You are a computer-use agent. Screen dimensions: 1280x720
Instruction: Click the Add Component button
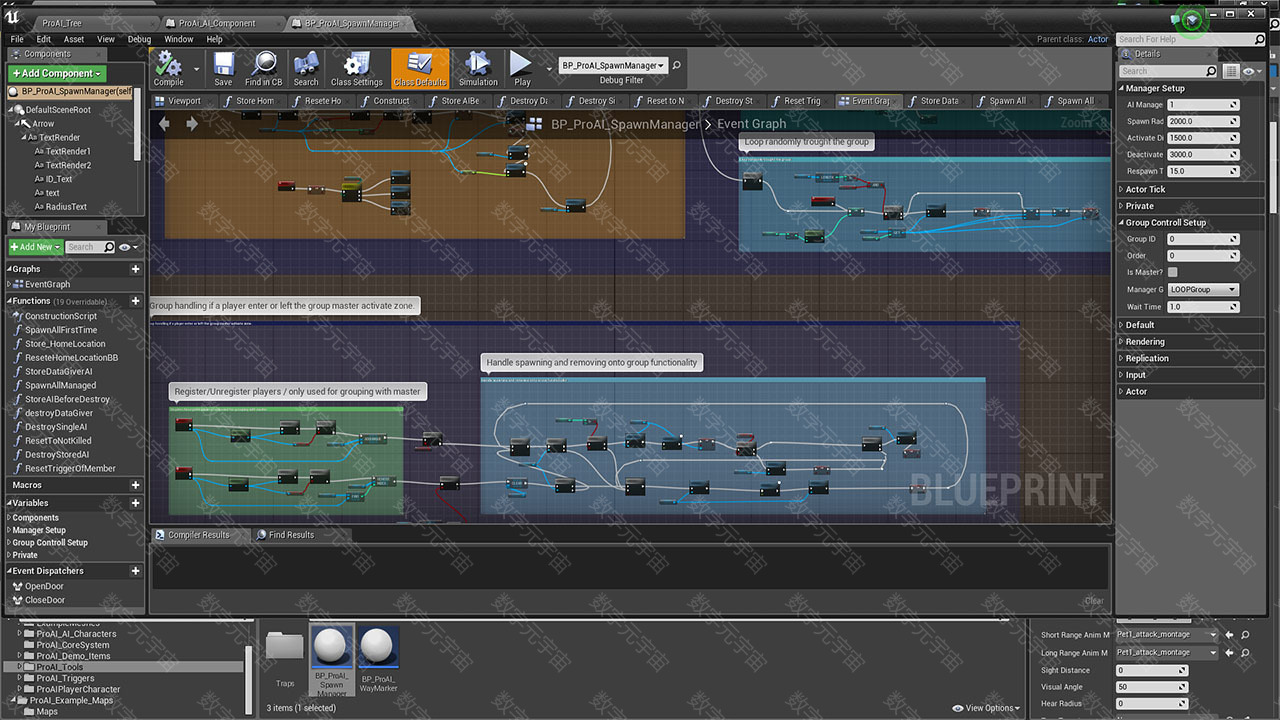pos(56,73)
